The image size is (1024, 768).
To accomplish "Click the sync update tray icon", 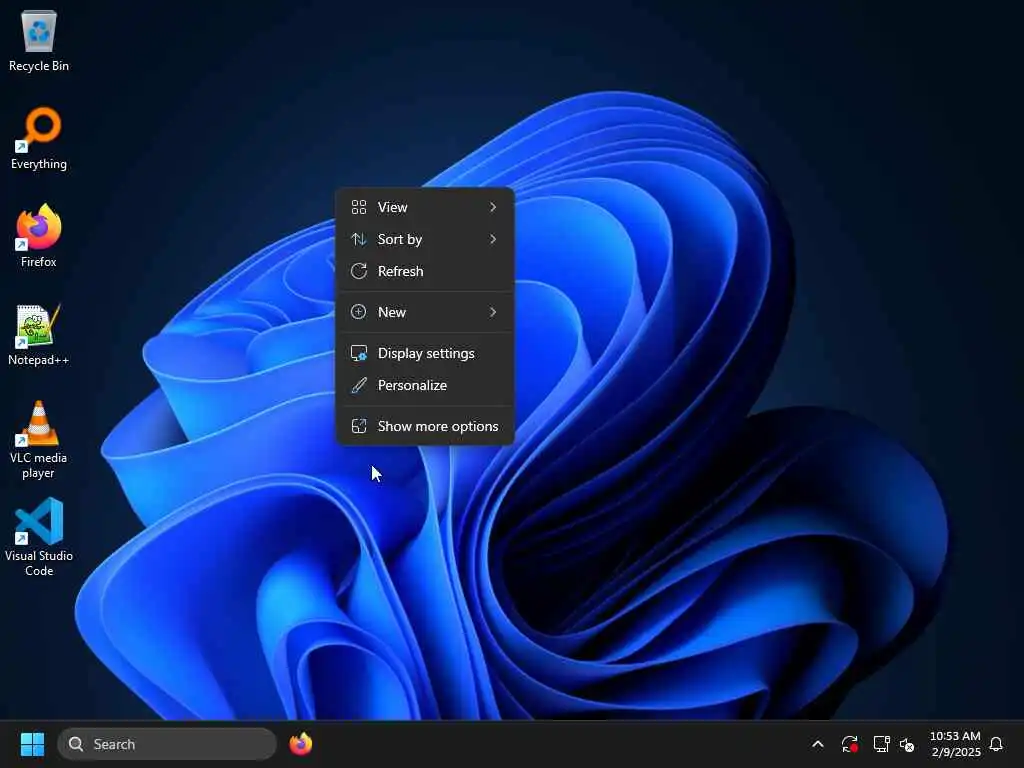I will click(850, 744).
